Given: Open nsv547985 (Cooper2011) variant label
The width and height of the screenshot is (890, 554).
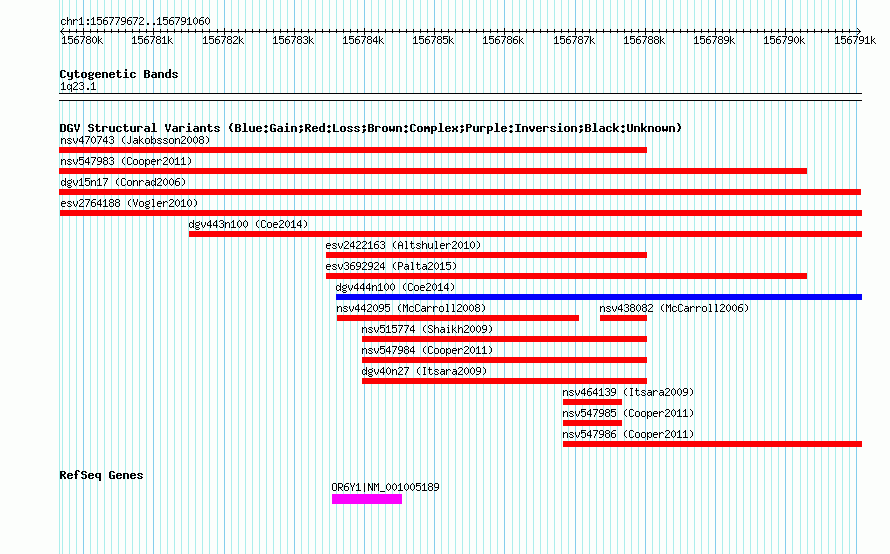Looking at the screenshot, I should coord(628,413).
